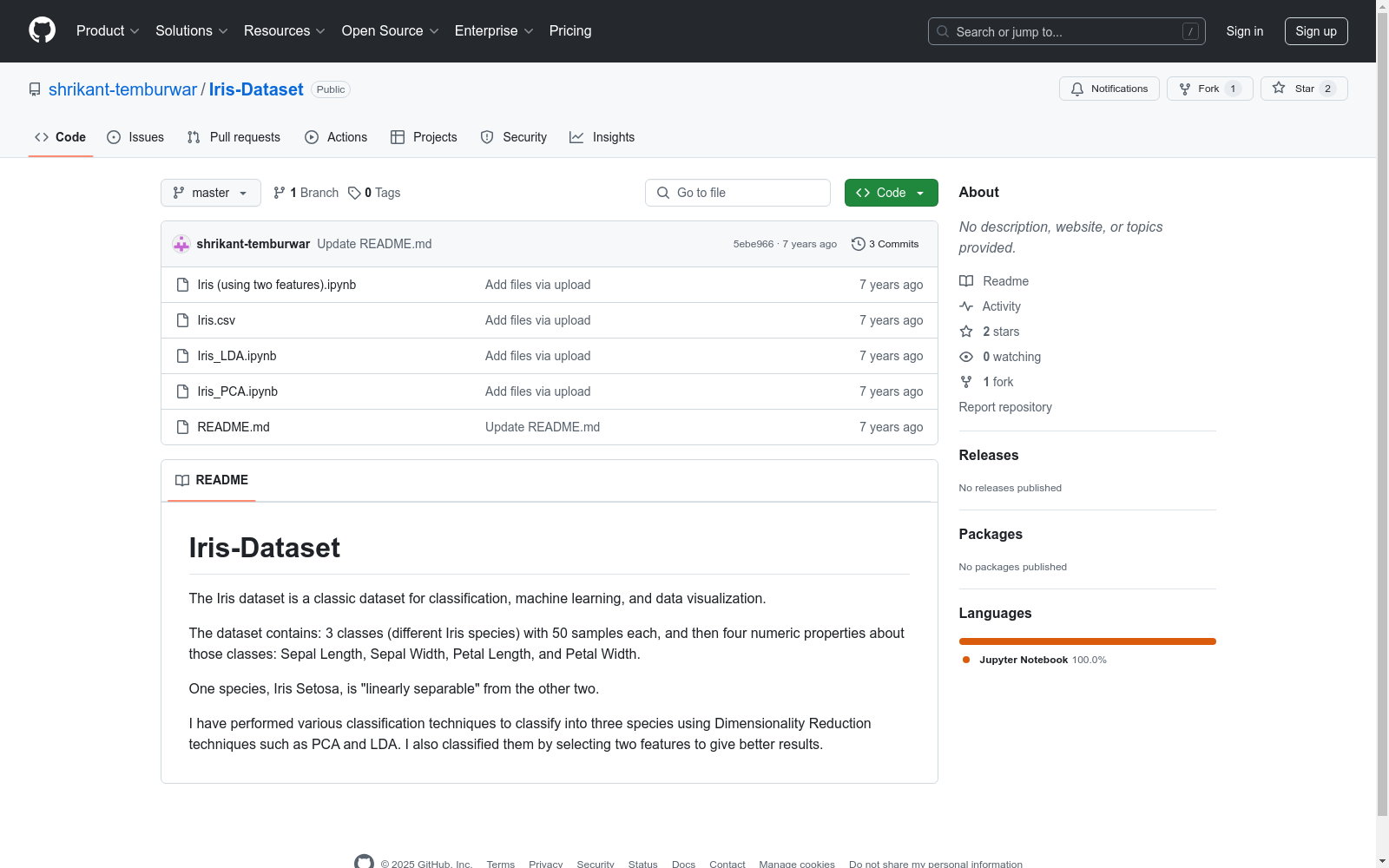Click the Sign in link
Image resolution: width=1389 pixels, height=868 pixels.
tap(1245, 31)
